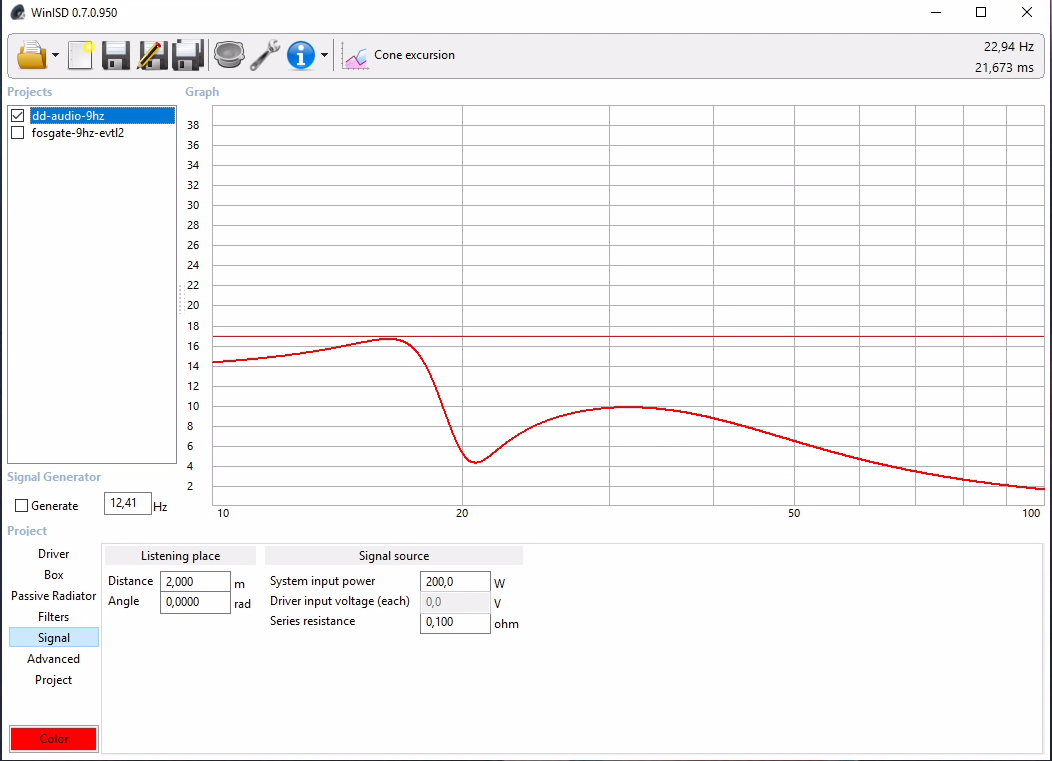Maximize the WinISD window
The height and width of the screenshot is (761, 1052).
click(x=981, y=12)
